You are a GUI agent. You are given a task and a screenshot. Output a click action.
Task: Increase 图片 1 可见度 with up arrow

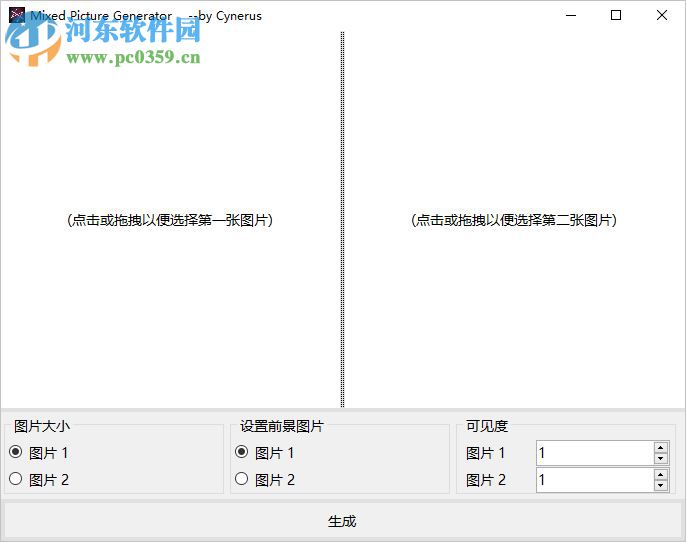661,448
